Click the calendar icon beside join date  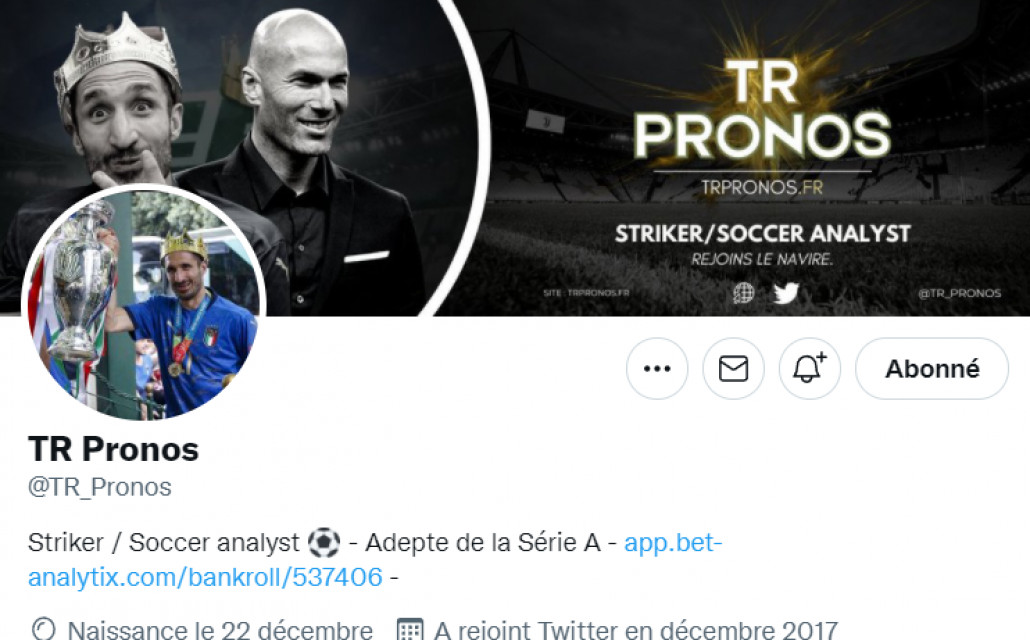[410, 629]
